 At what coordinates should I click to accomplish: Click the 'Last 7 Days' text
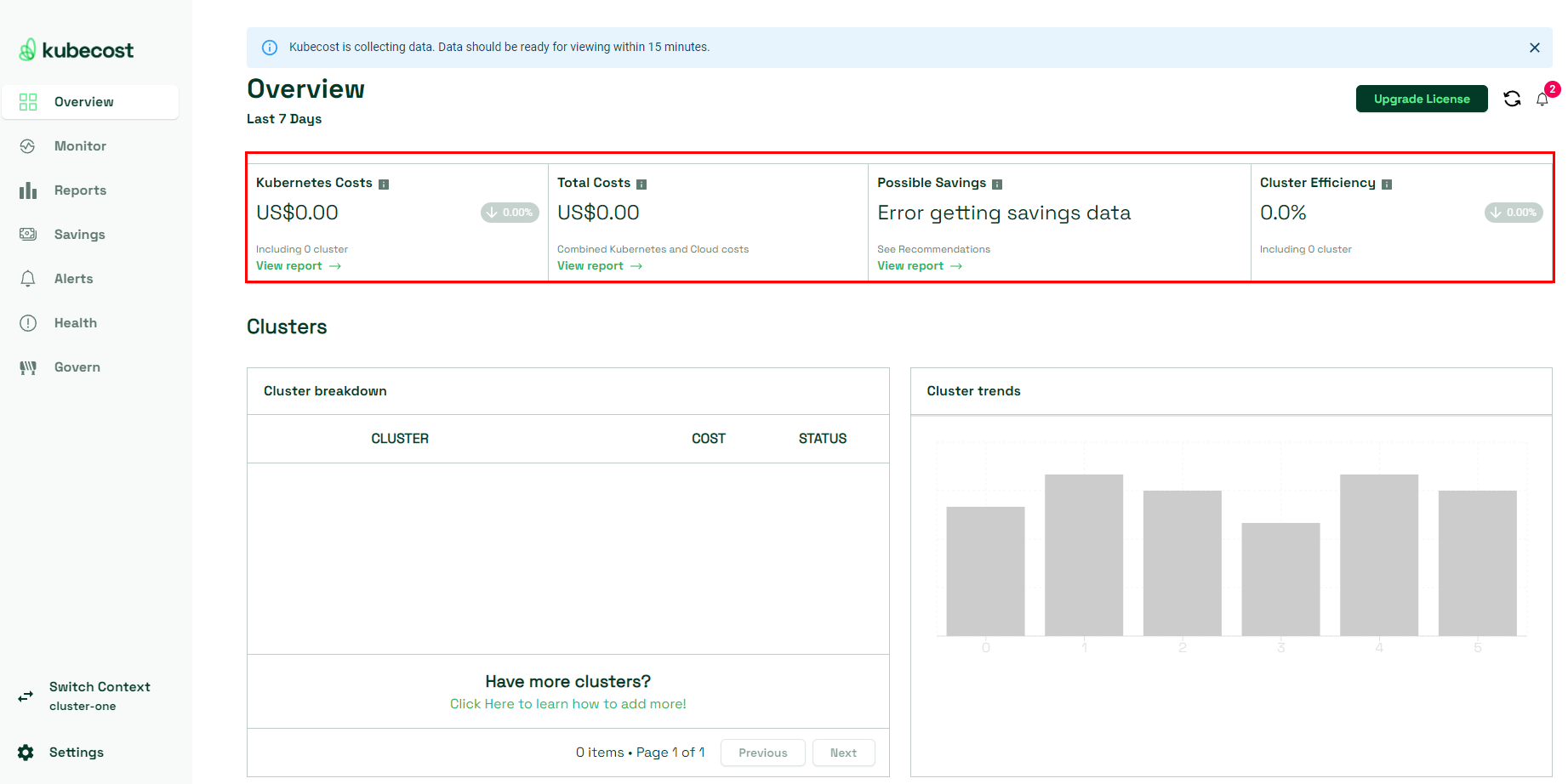tap(284, 119)
